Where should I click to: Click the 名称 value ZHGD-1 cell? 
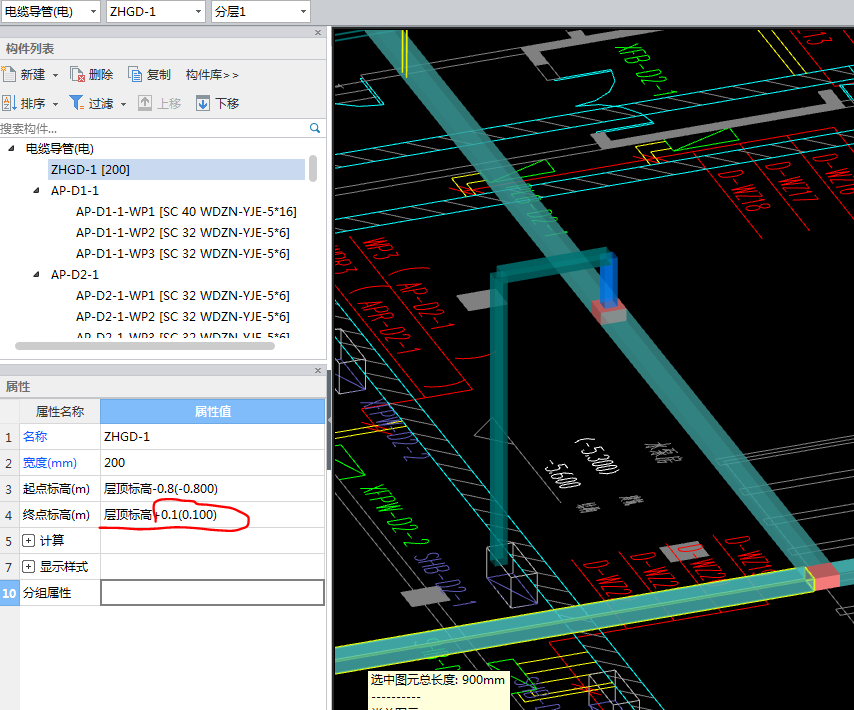coord(212,437)
